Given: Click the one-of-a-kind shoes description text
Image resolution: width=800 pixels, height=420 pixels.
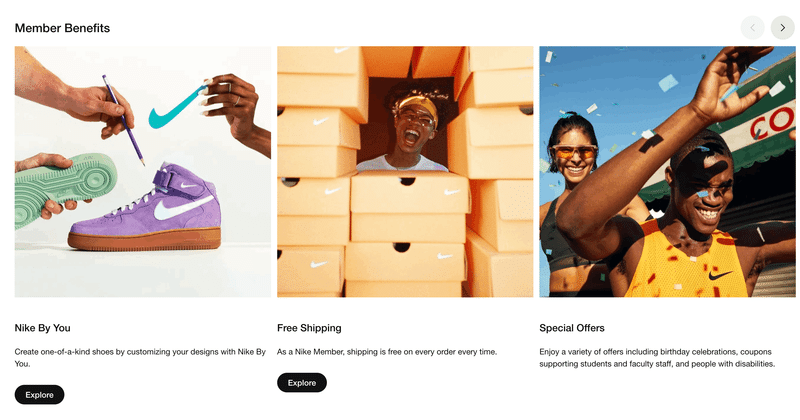Looking at the screenshot, I should (x=140, y=358).
